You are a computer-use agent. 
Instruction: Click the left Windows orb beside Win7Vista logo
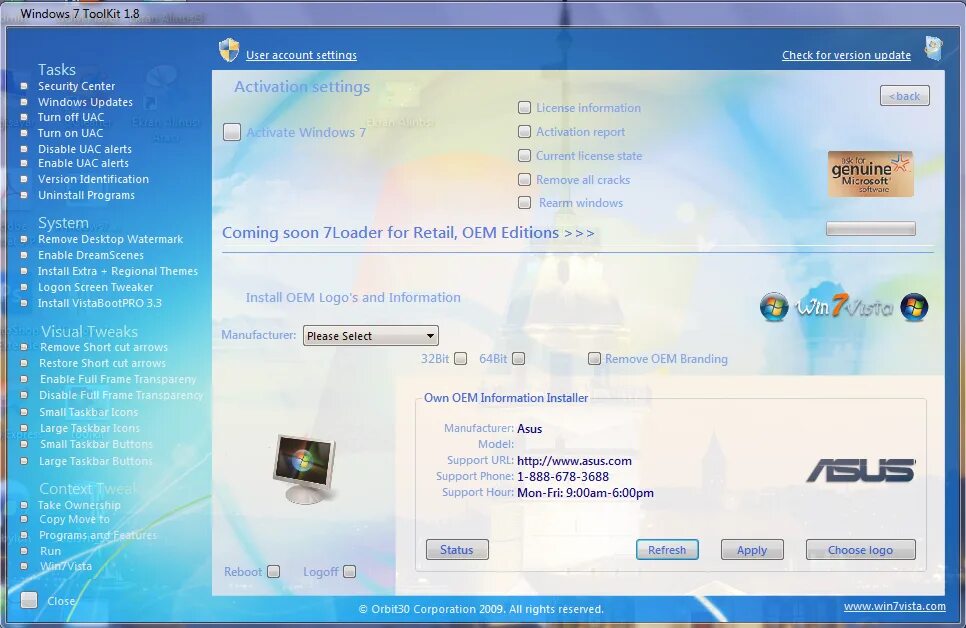(774, 307)
